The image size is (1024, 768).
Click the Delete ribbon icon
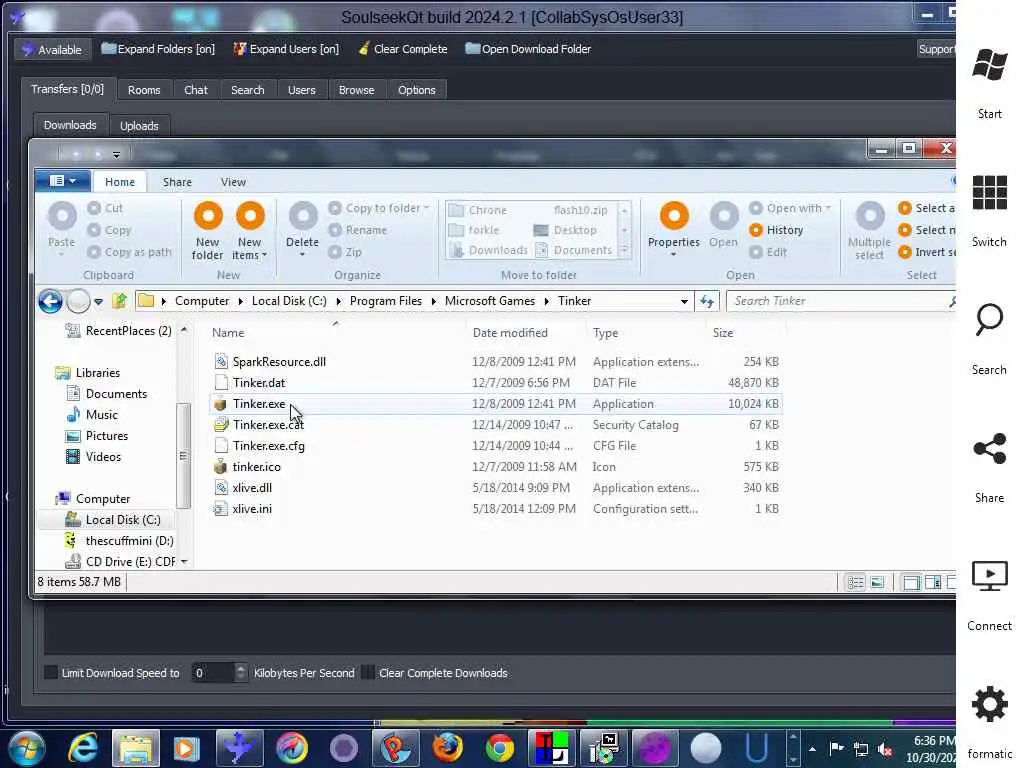pos(302,216)
